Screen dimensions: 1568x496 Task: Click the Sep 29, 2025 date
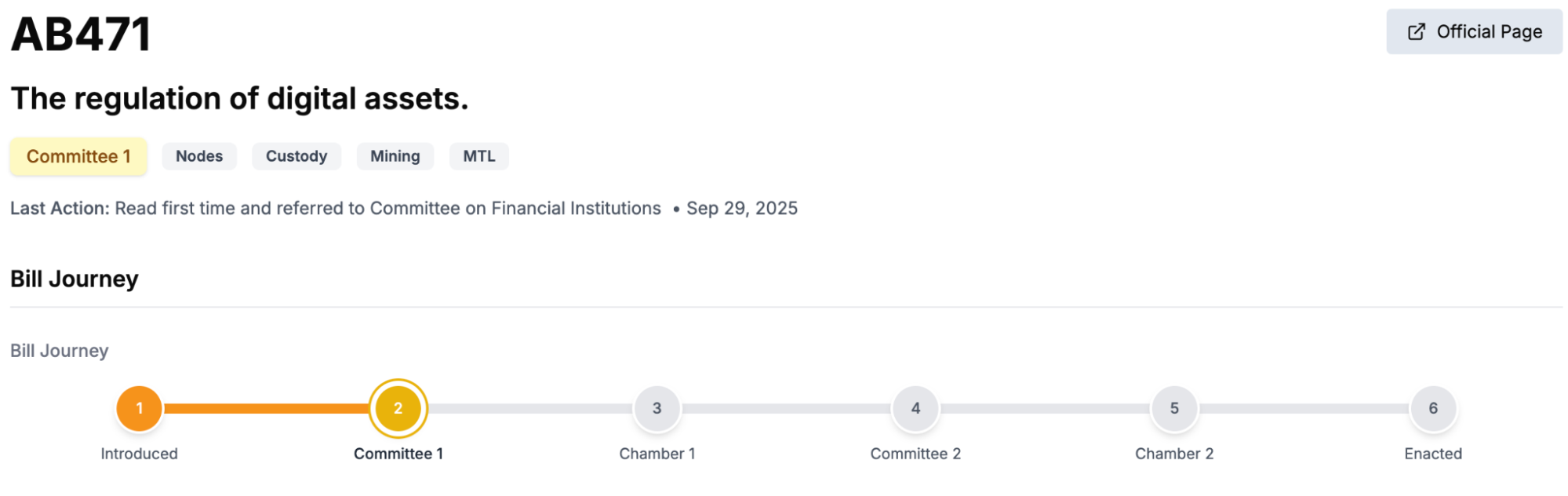(x=741, y=208)
